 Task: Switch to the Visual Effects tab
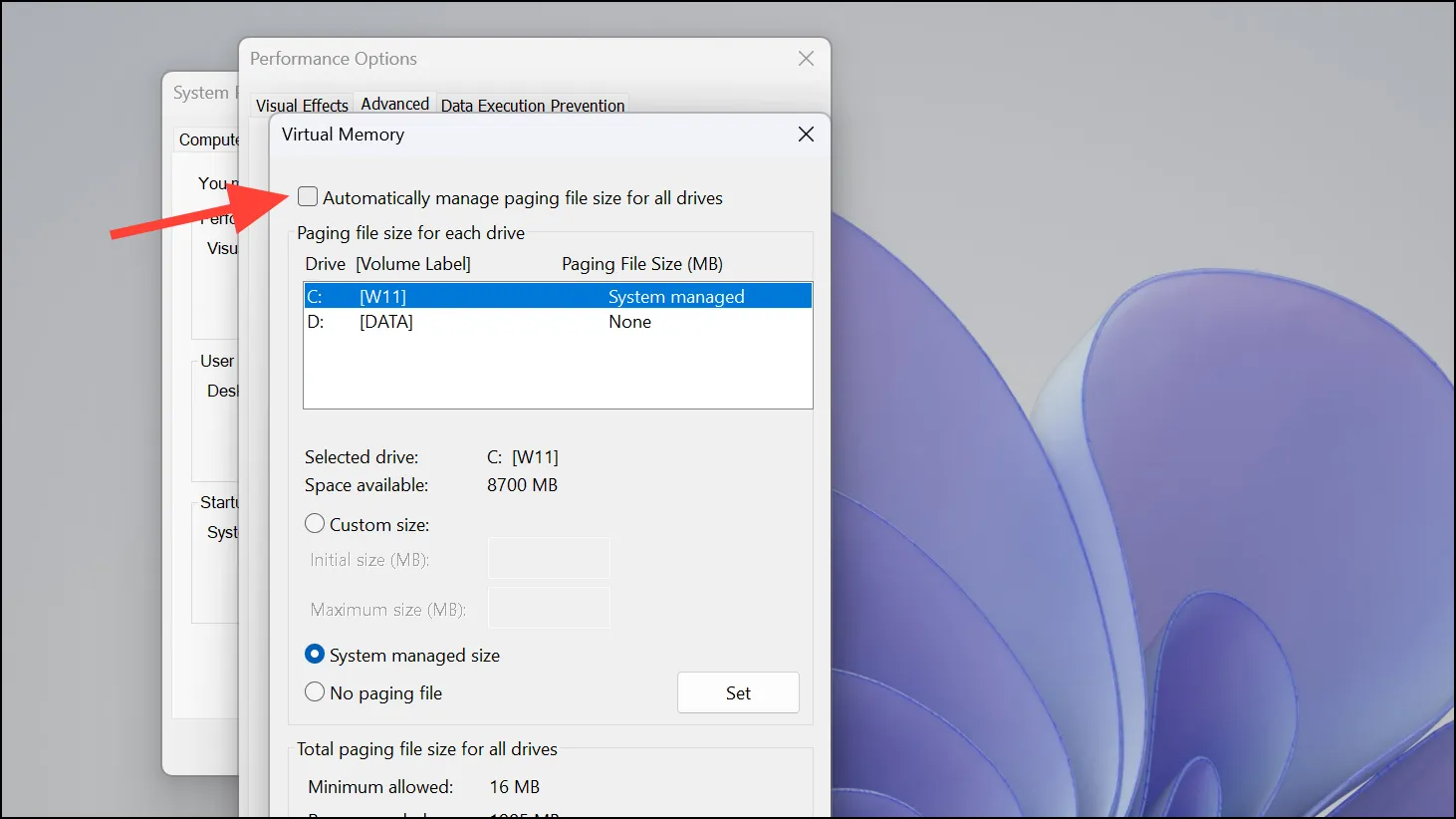tap(302, 105)
